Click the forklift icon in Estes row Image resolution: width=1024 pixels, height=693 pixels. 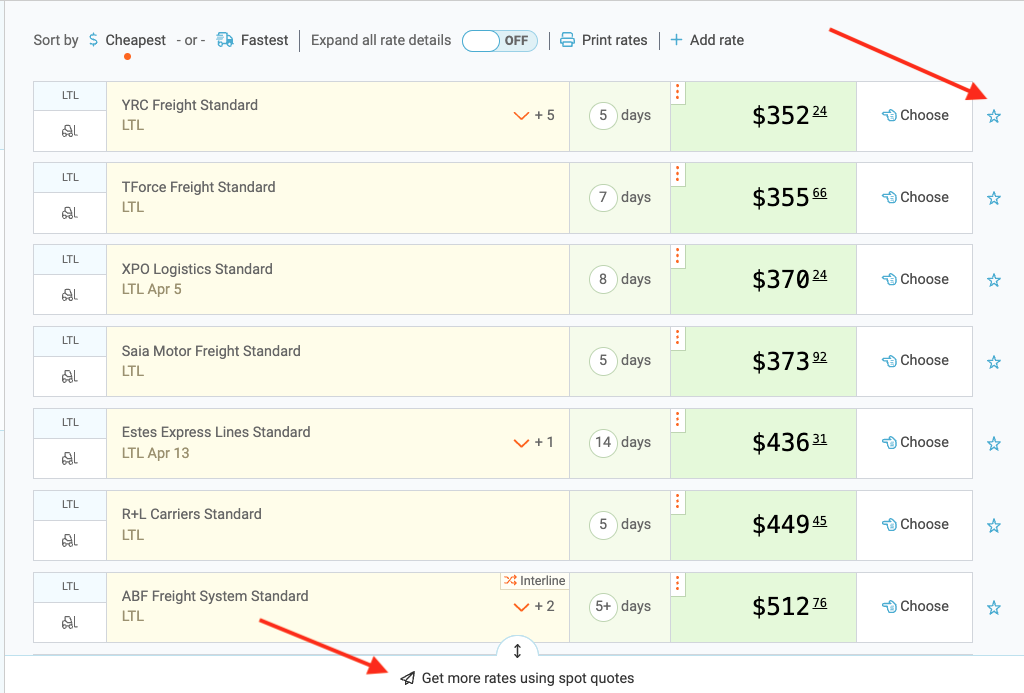click(x=70, y=459)
